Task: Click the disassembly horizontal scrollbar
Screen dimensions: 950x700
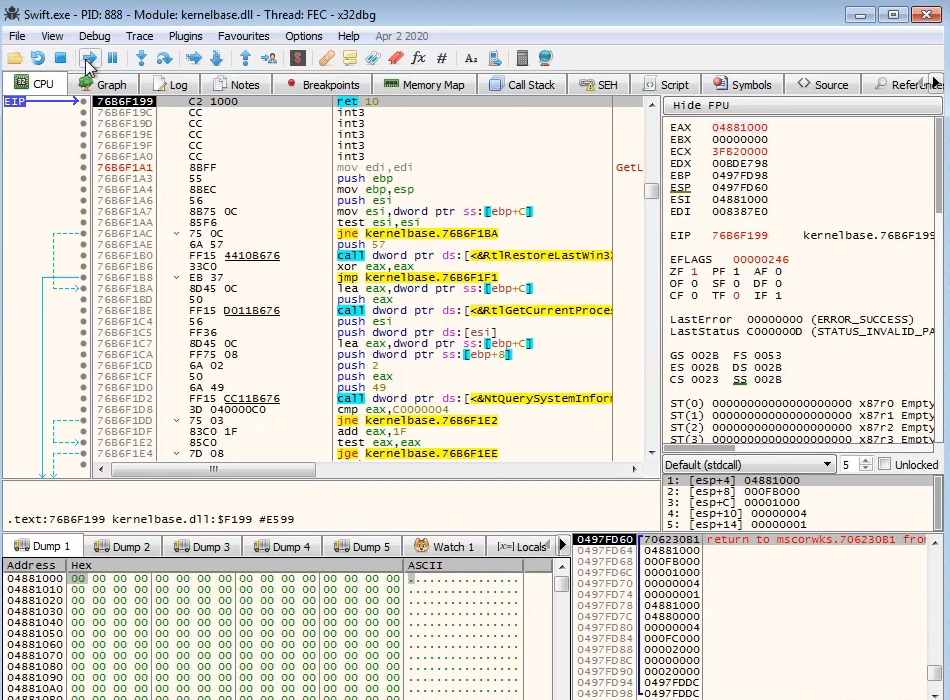Action: [x=212, y=469]
